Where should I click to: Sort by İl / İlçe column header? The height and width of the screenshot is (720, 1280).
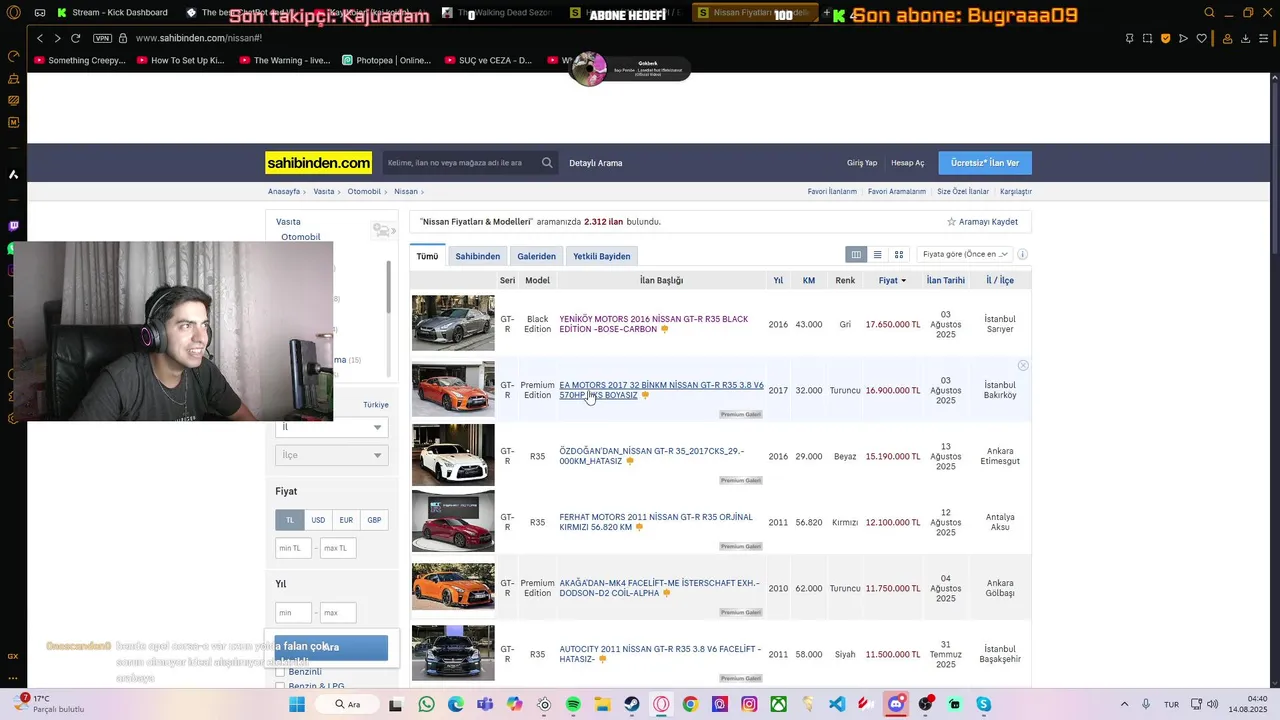point(1000,281)
